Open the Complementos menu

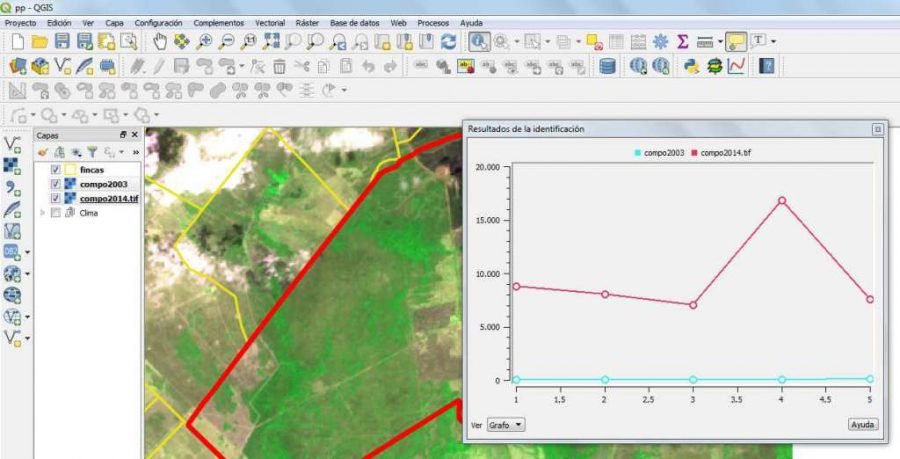point(218,22)
